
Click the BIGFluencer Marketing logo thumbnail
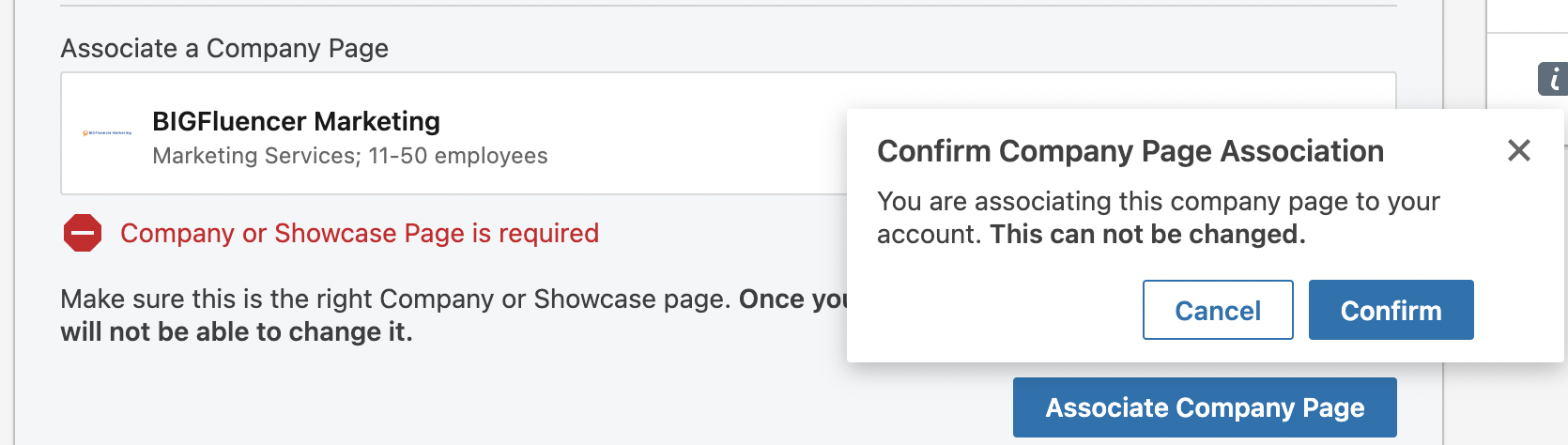coord(107,133)
